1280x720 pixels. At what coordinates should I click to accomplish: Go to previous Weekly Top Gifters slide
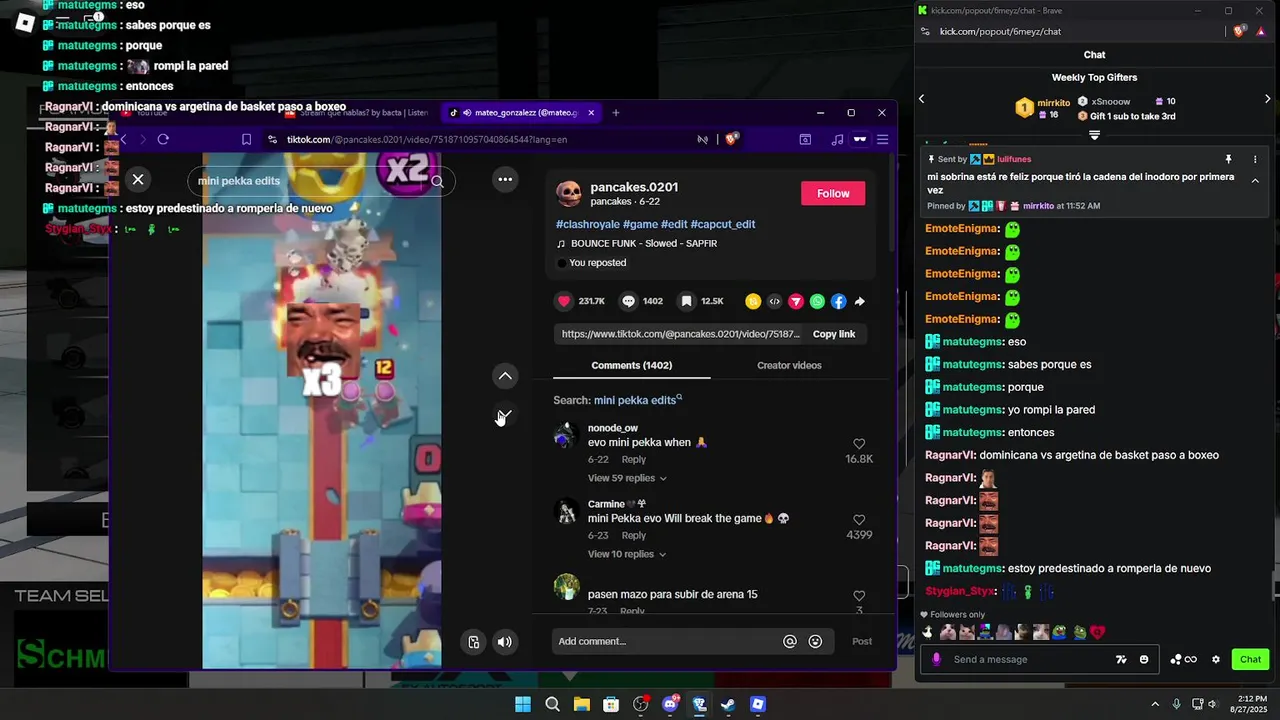click(x=922, y=99)
